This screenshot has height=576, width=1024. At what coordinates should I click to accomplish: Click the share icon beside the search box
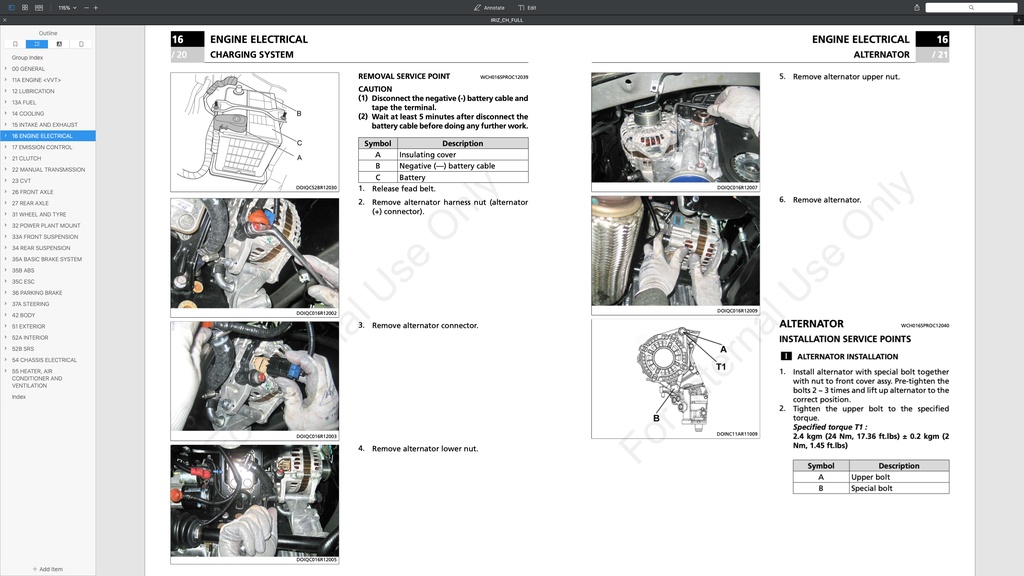(916, 7)
